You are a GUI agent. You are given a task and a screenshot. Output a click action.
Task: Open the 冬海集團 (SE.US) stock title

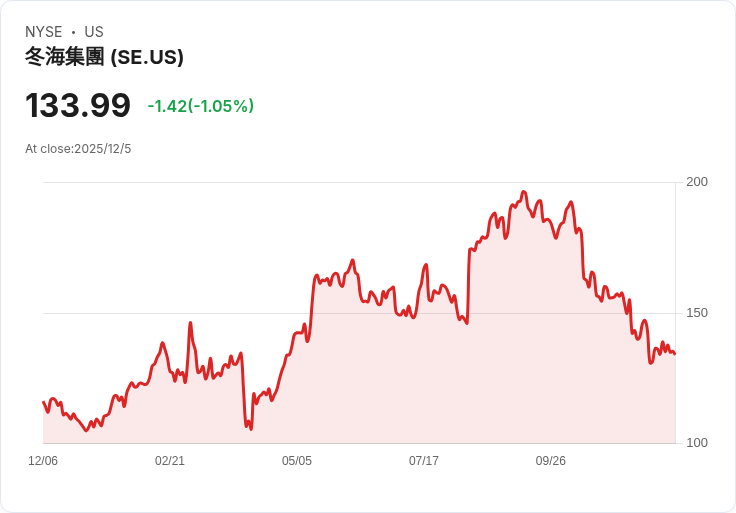[x=104, y=57]
